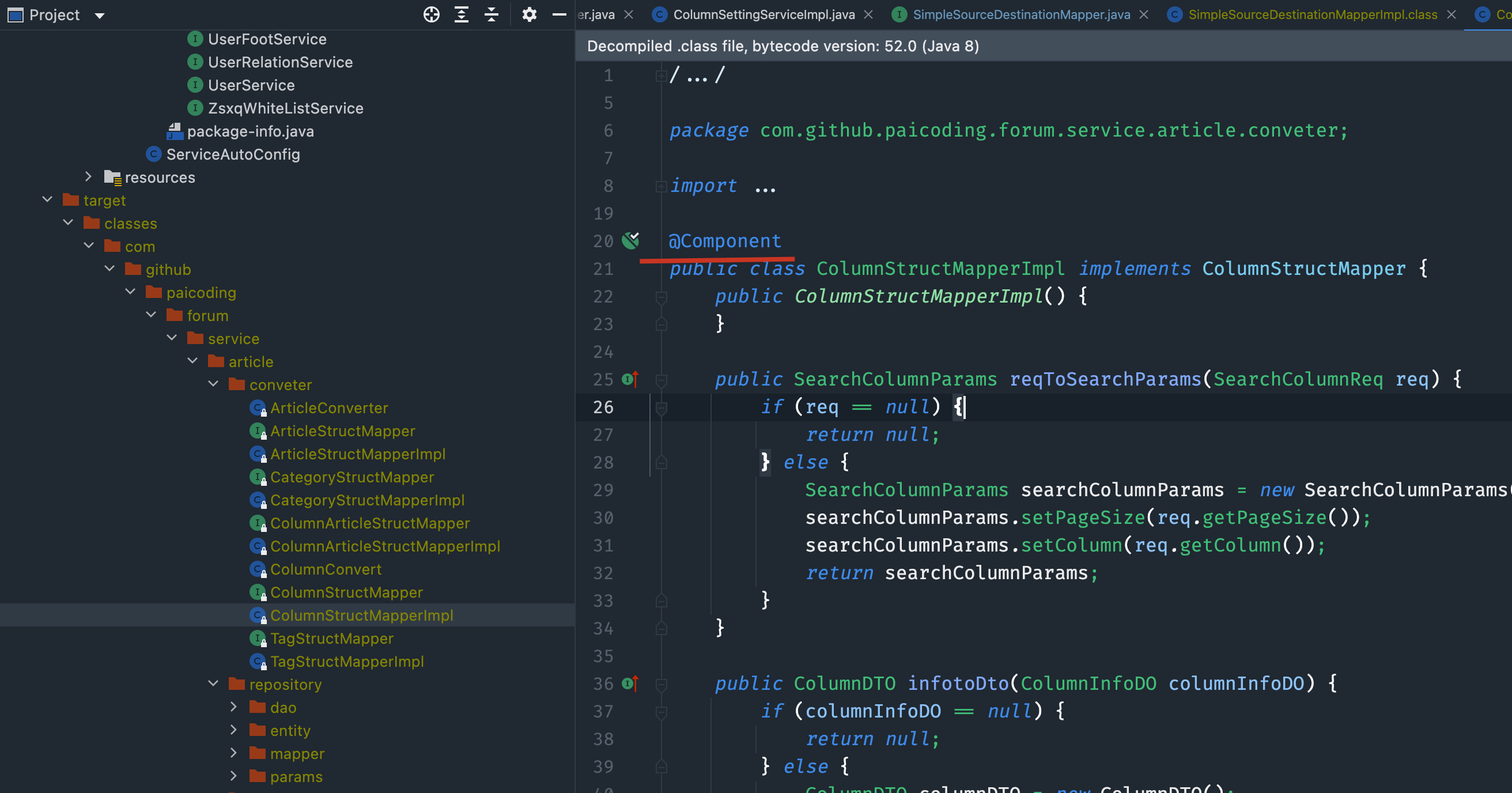
Task: Click Spring bean gutter icon on line 20
Action: pyautogui.click(x=630, y=241)
